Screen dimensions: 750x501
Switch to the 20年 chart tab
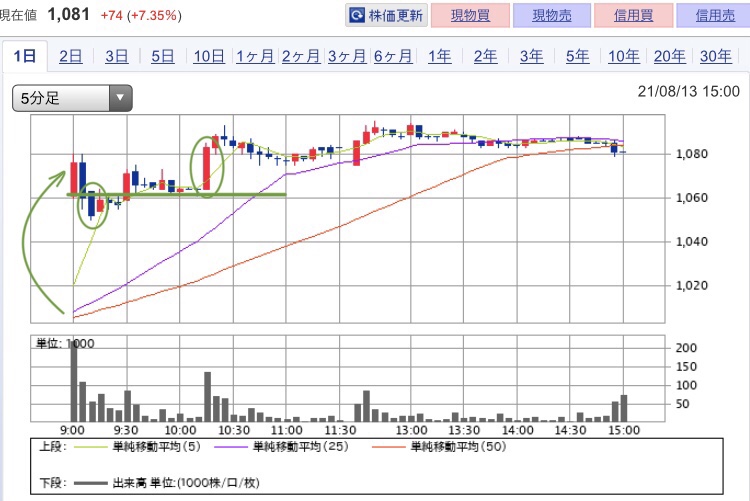tap(670, 56)
